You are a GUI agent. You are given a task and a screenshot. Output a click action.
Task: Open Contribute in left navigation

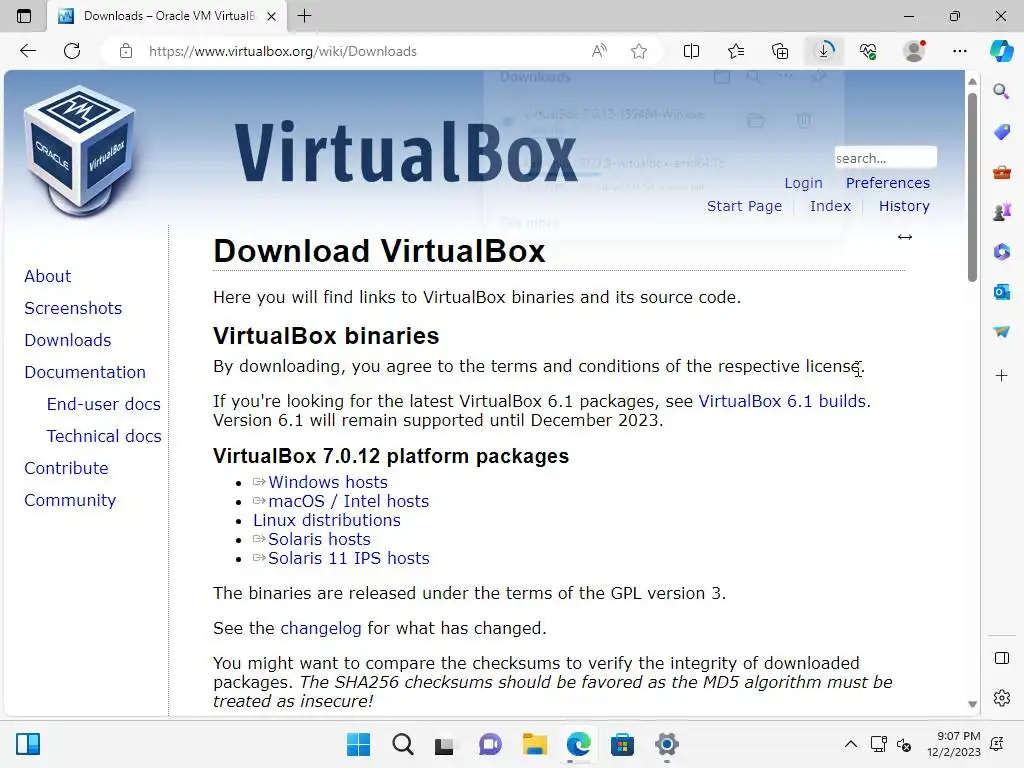pos(67,468)
